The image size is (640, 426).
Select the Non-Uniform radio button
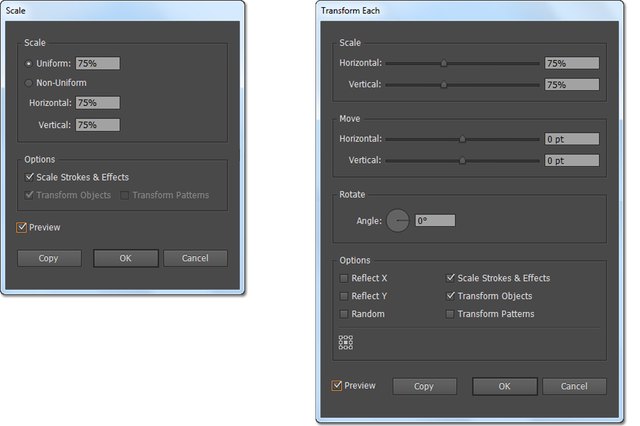click(x=29, y=83)
